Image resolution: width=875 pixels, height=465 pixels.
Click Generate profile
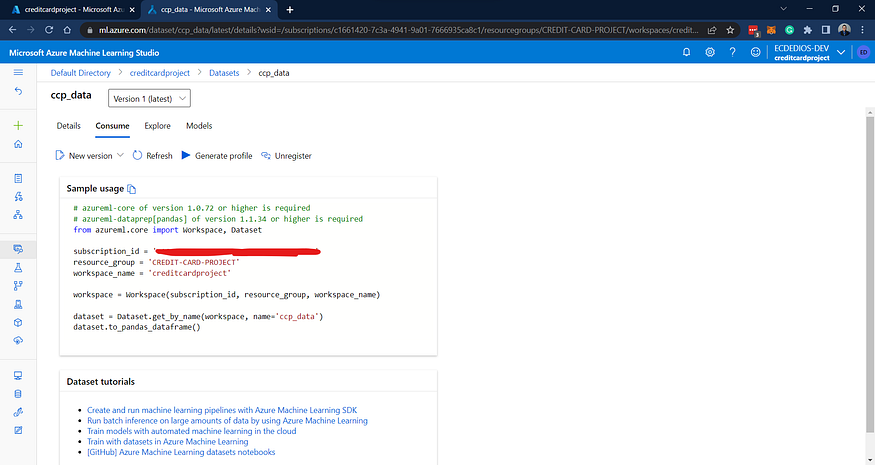(217, 156)
